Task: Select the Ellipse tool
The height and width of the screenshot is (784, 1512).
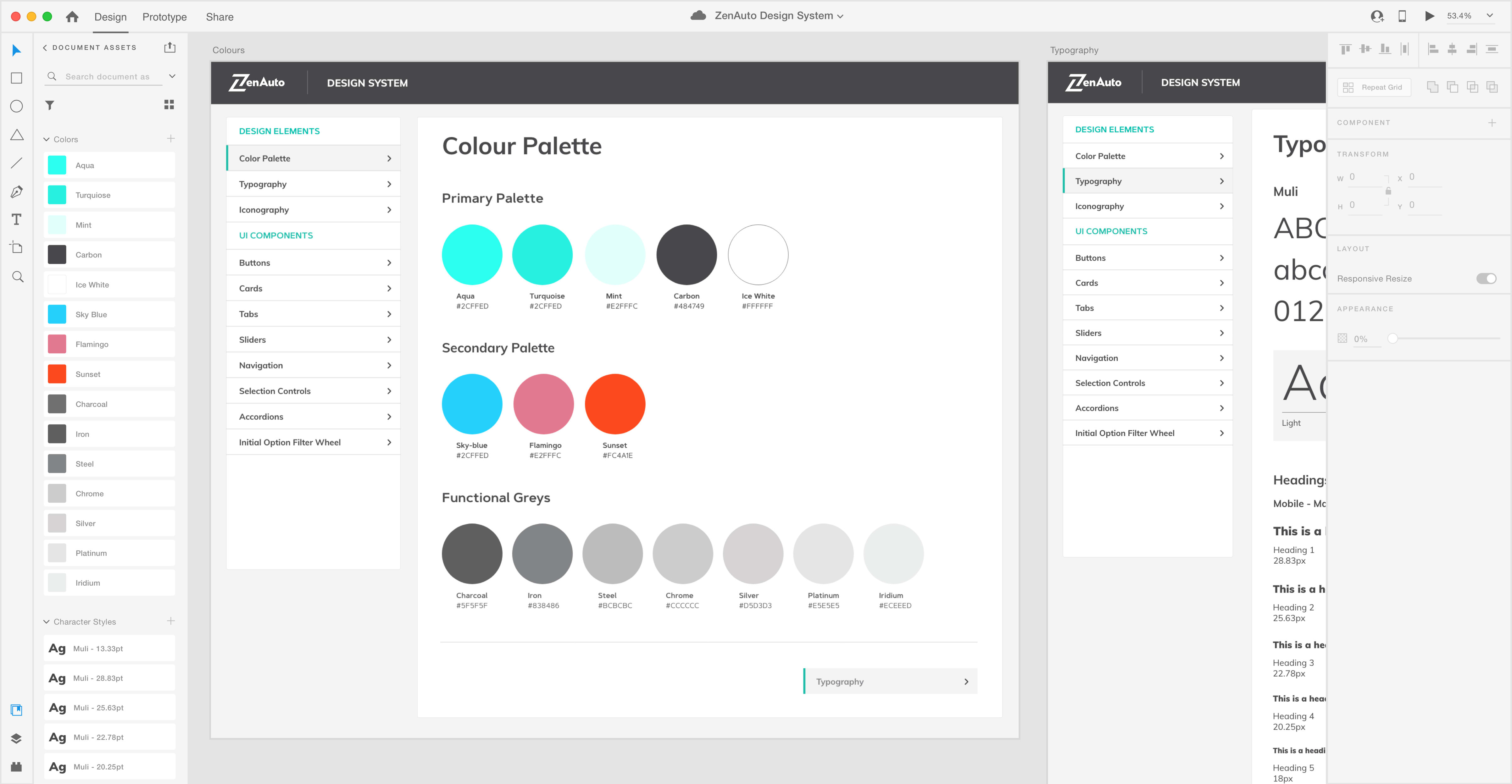Action: point(16,106)
